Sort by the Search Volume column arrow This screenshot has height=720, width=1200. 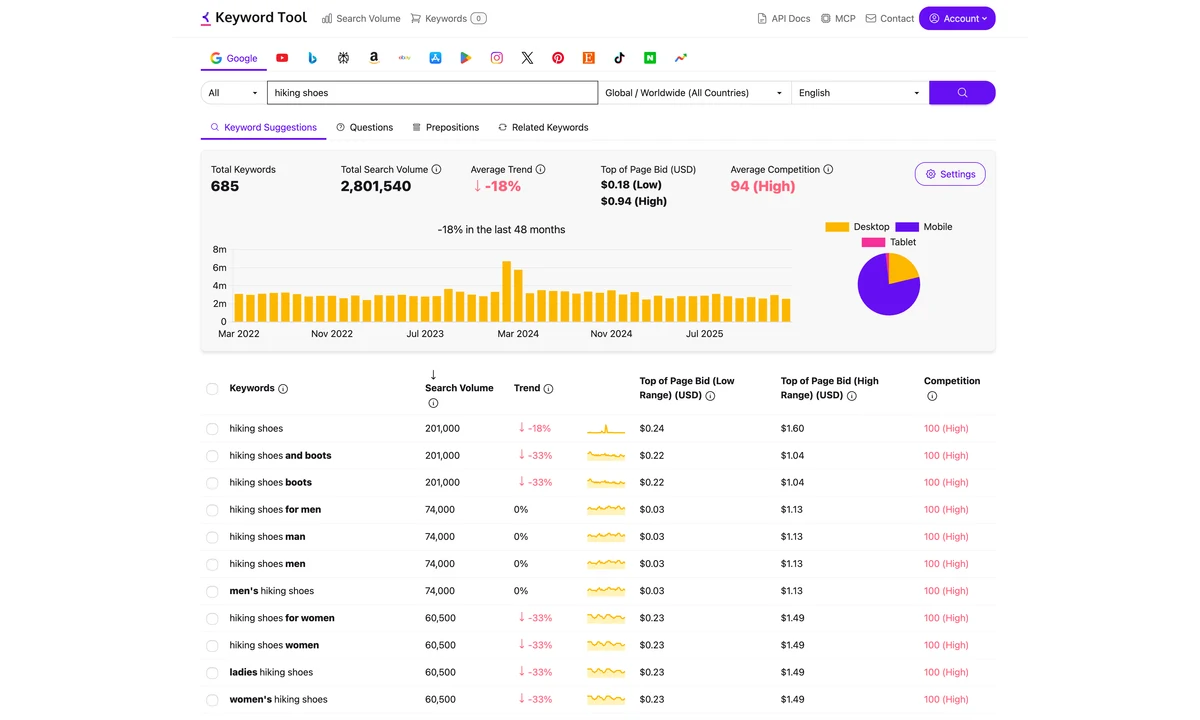click(433, 375)
